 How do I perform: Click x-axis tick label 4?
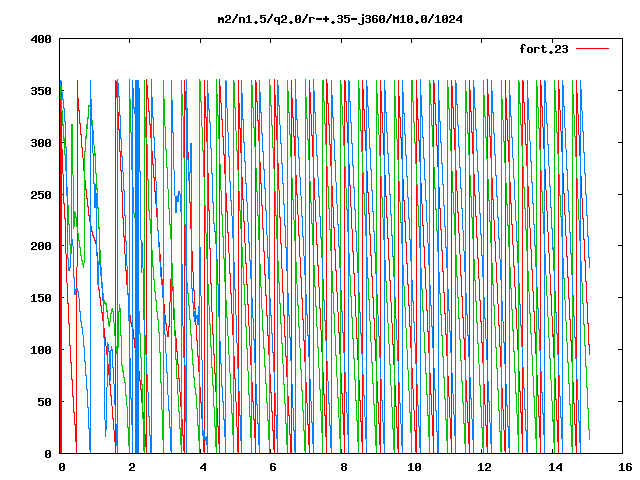click(x=203, y=467)
